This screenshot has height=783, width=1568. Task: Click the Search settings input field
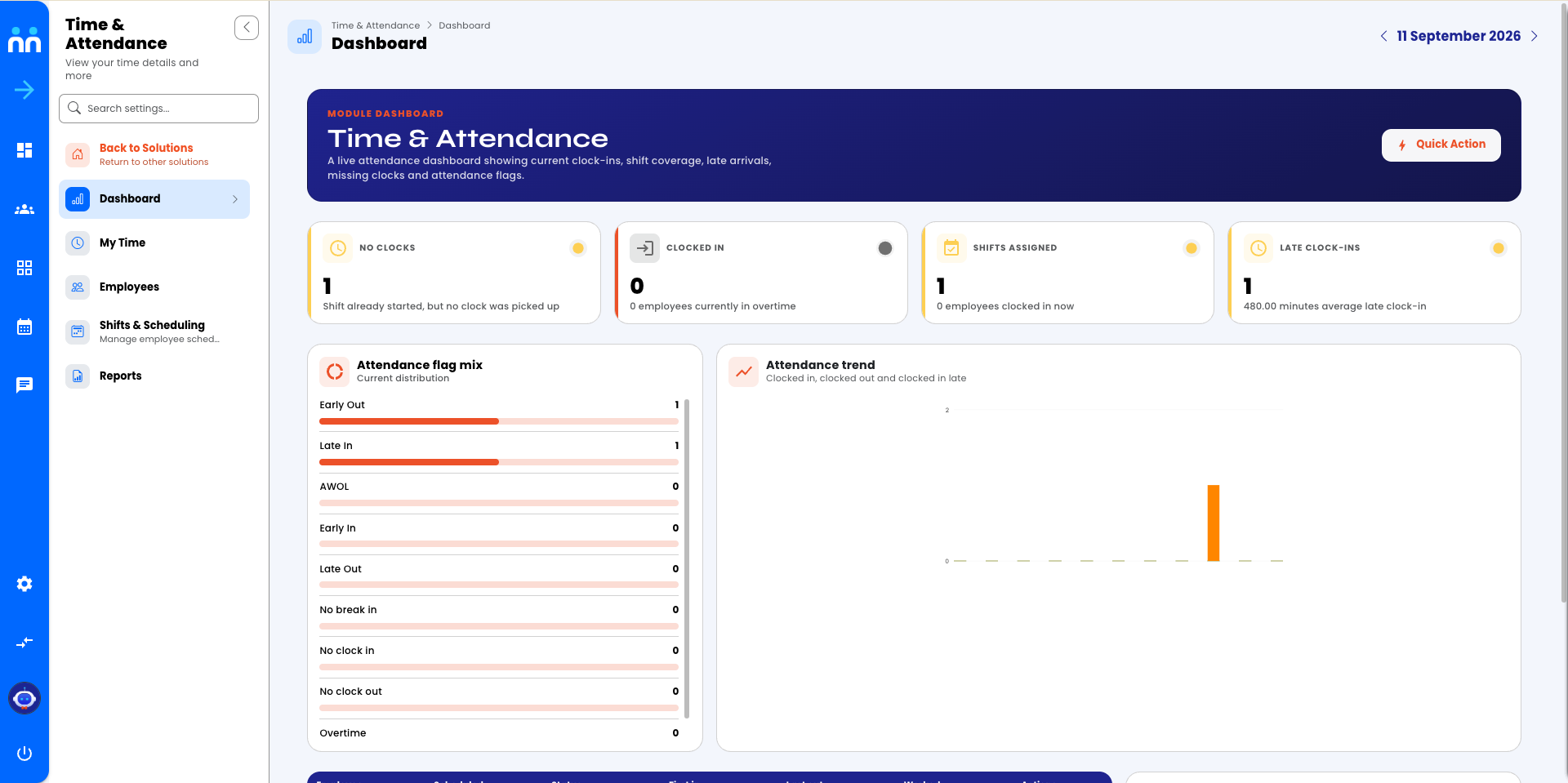[x=158, y=109]
